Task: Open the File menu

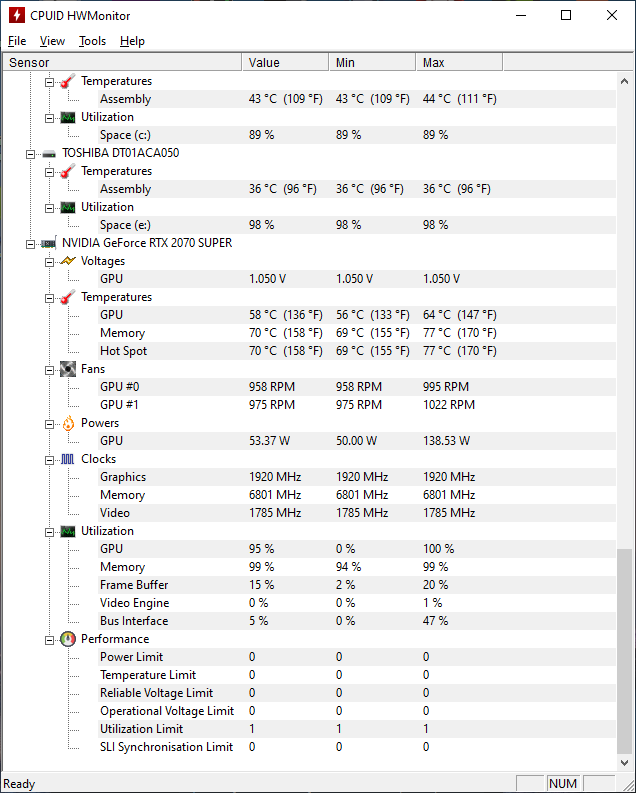Action: 17,41
